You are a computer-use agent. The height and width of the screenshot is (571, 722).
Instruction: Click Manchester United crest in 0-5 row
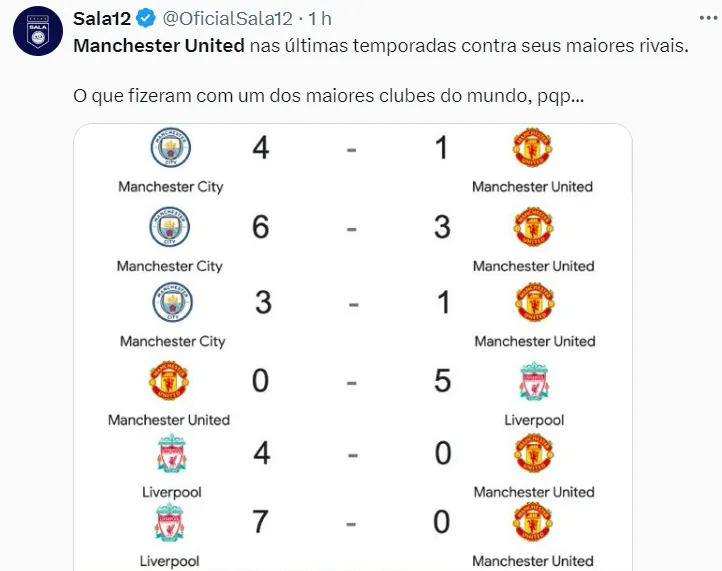click(169, 381)
